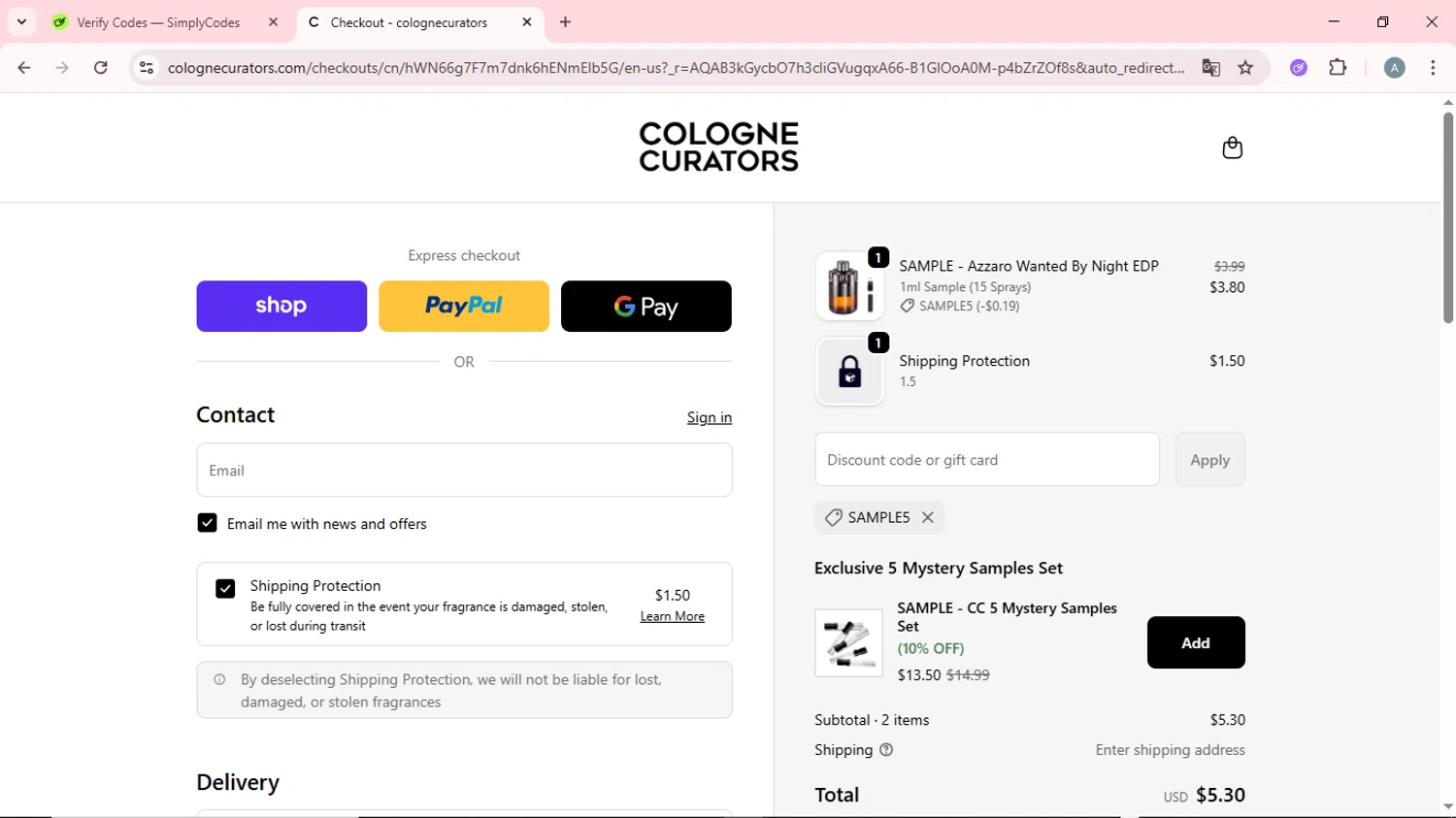
Task: Click the Sign in link
Action: (710, 417)
